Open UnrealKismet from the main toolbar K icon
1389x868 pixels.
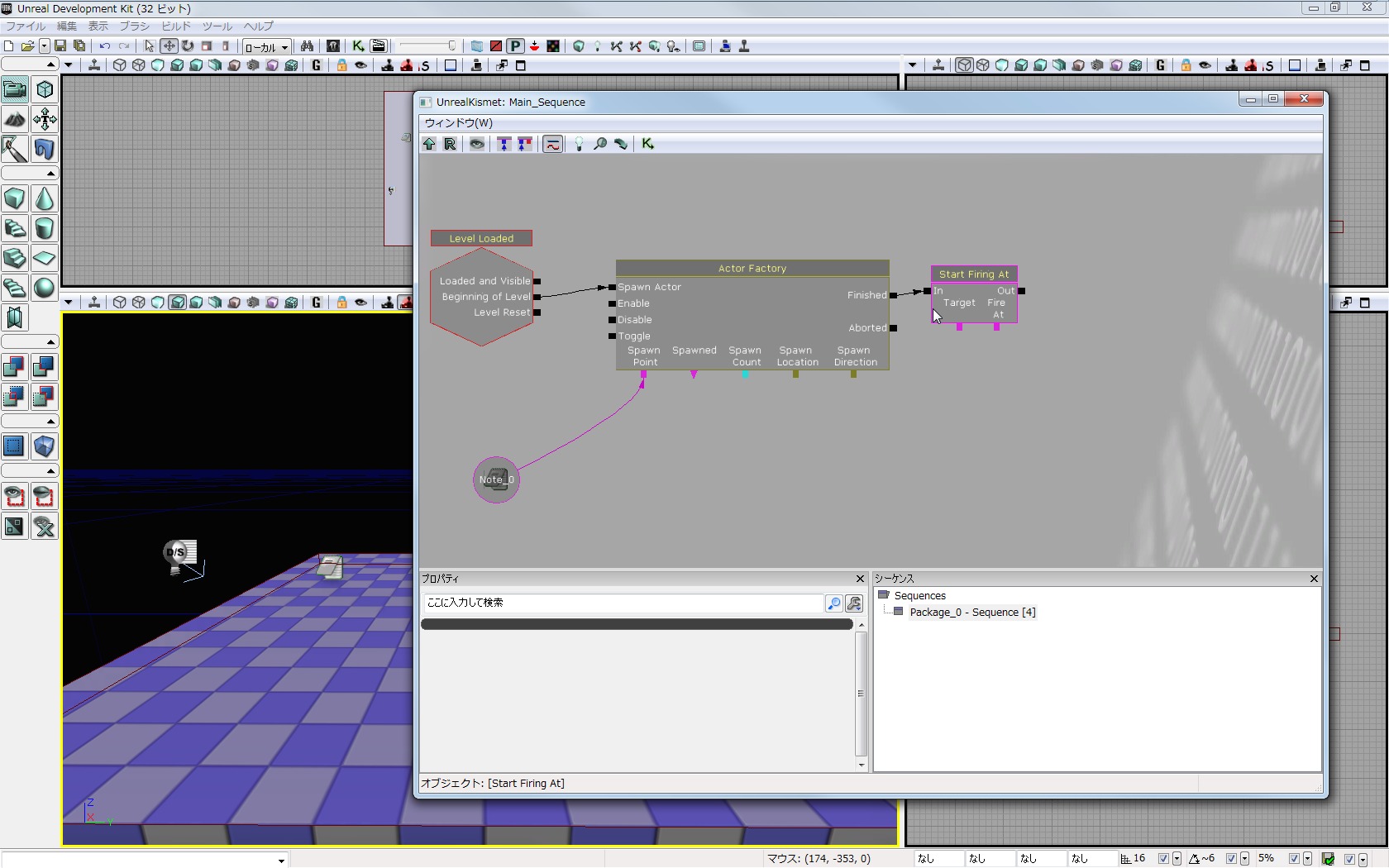[358, 46]
